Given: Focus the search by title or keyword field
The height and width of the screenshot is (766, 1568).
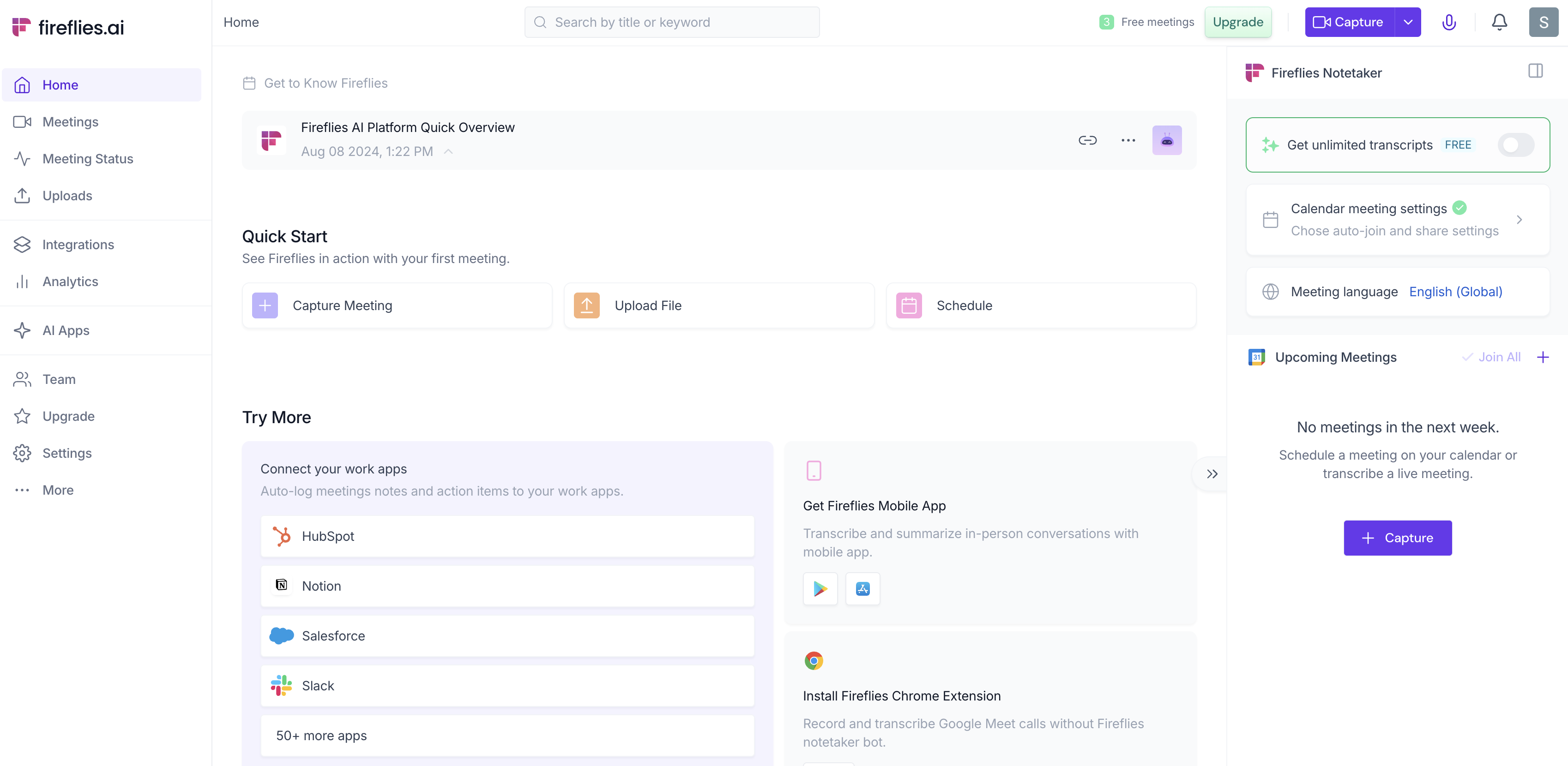Looking at the screenshot, I should 672,23.
